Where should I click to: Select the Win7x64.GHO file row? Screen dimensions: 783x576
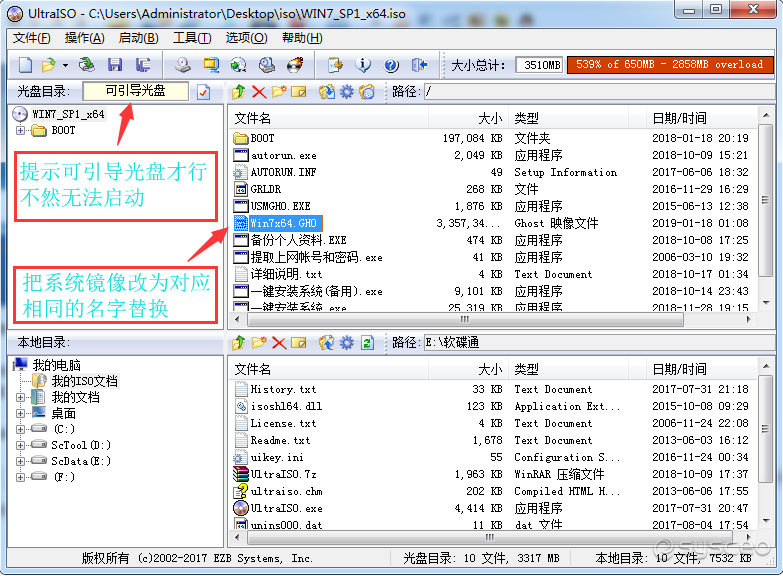[492, 223]
